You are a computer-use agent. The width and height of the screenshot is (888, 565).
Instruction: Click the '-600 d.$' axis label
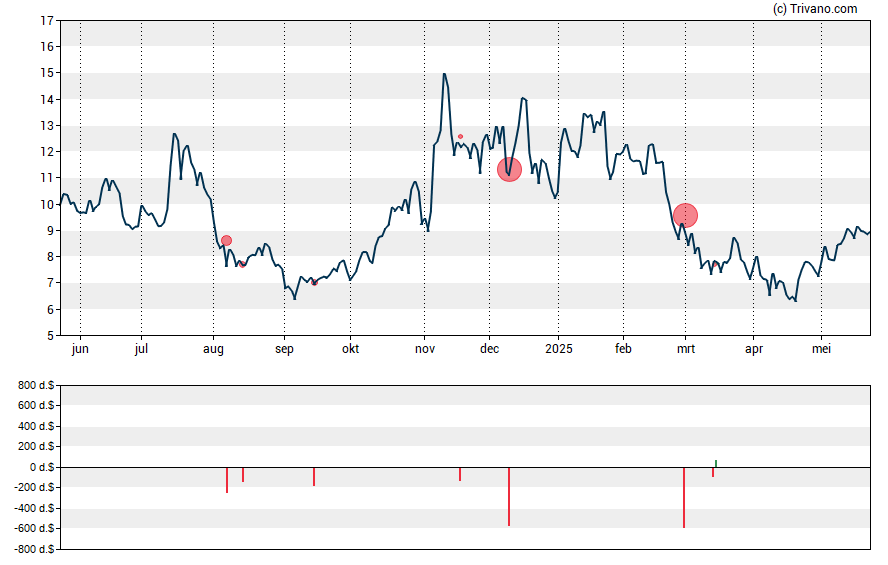pyautogui.click(x=35, y=528)
